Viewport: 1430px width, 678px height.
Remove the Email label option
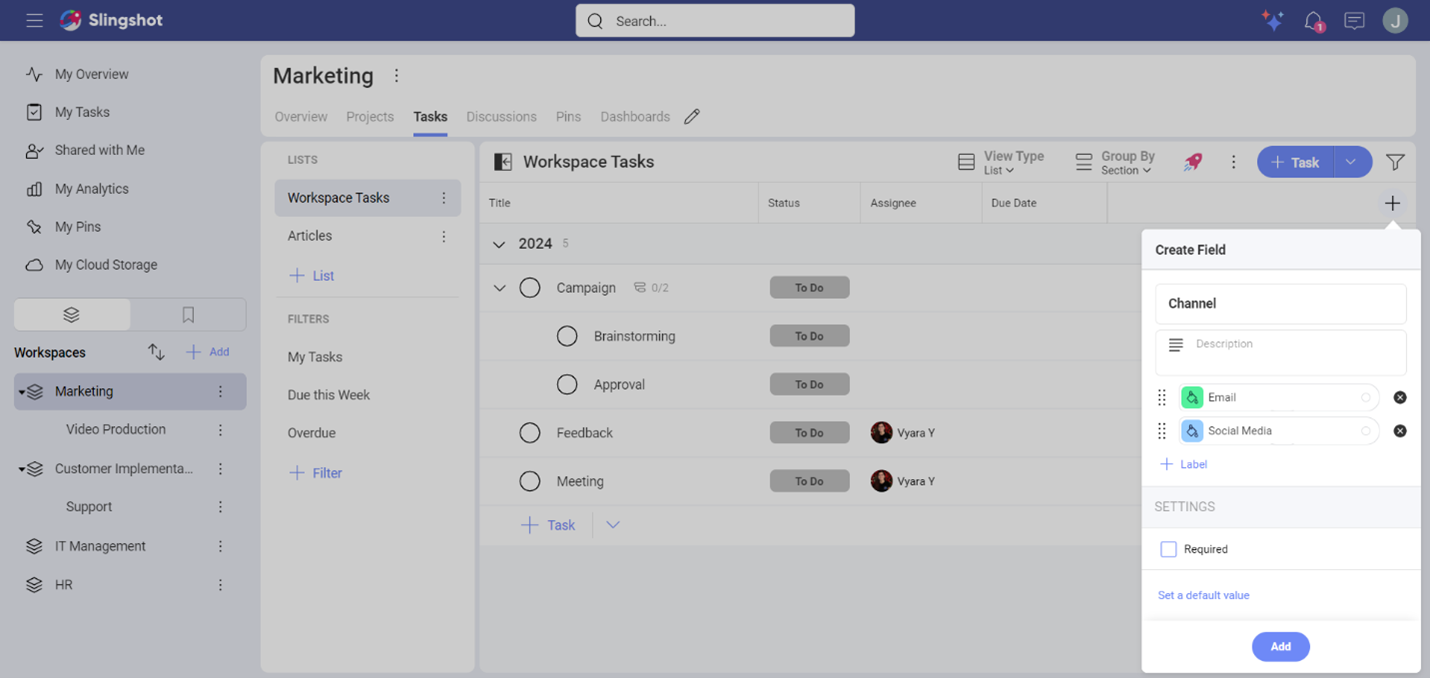click(1400, 398)
